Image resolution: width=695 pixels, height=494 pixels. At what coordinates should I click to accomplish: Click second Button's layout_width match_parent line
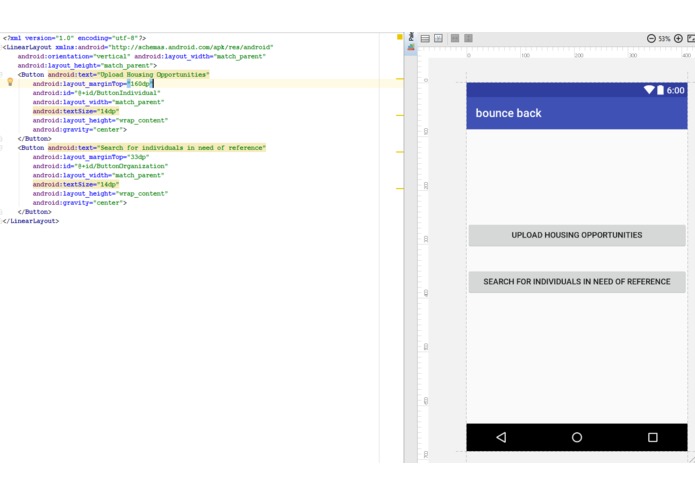(x=98, y=175)
